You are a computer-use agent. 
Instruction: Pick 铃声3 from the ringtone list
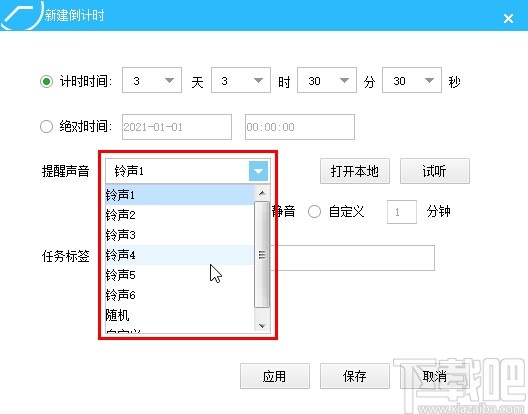[180, 235]
